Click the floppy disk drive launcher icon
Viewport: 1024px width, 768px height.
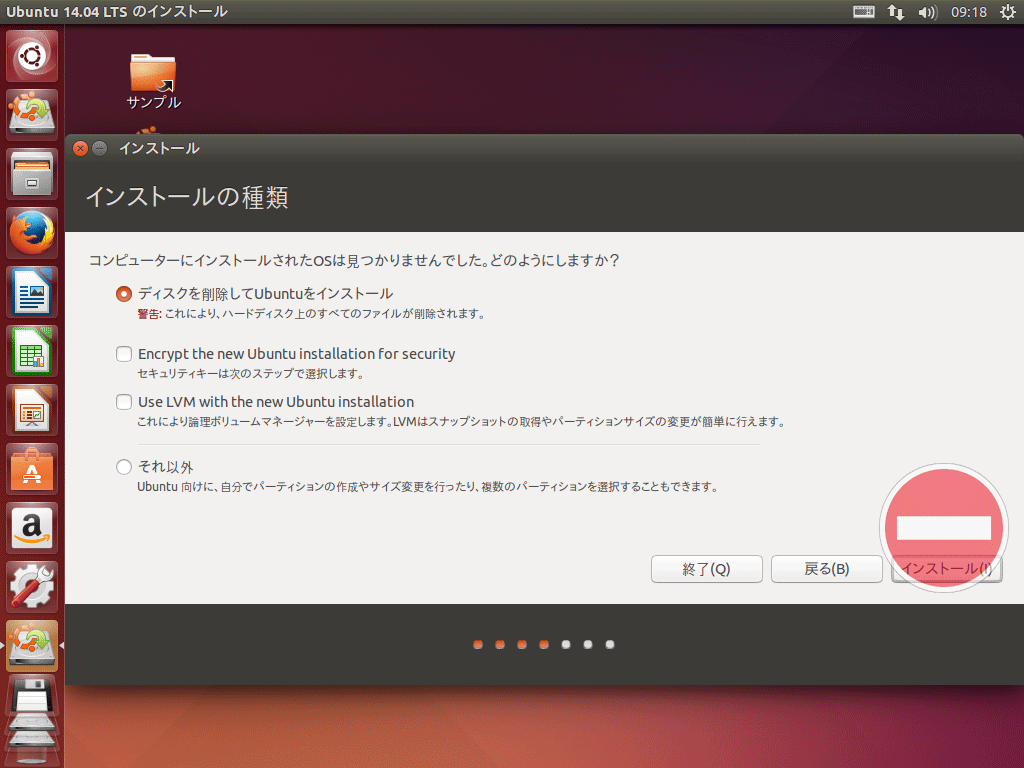pos(32,696)
